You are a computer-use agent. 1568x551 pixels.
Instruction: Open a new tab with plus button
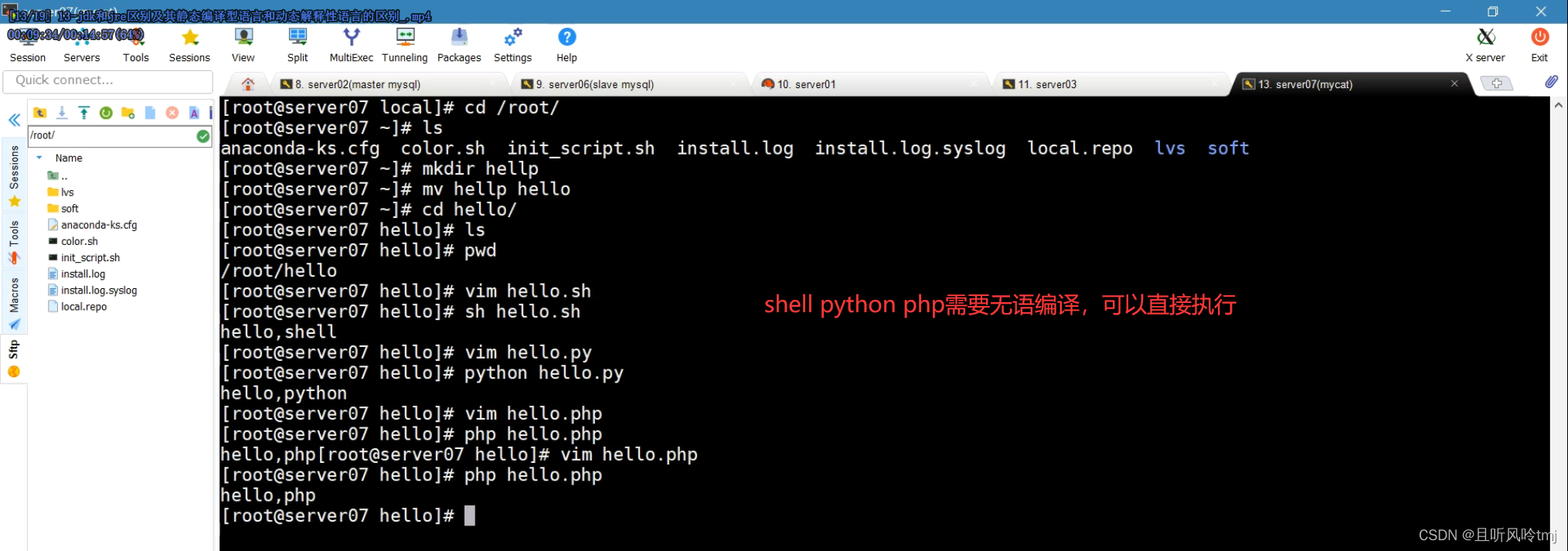(x=1496, y=83)
